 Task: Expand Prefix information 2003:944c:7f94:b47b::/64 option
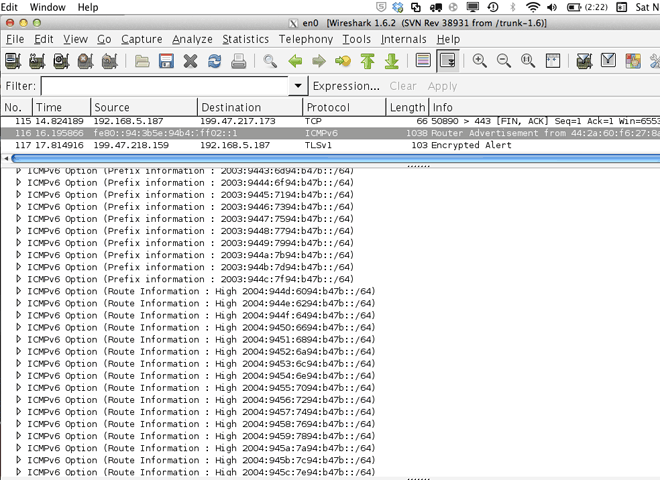[19, 279]
